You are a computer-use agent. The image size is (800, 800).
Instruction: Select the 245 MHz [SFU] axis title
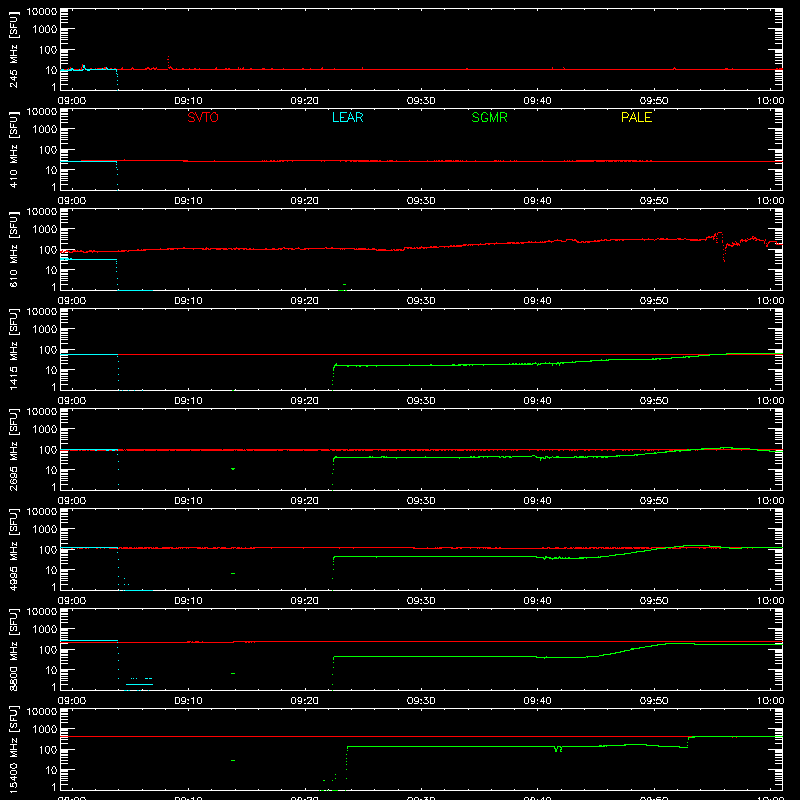coord(13,49)
